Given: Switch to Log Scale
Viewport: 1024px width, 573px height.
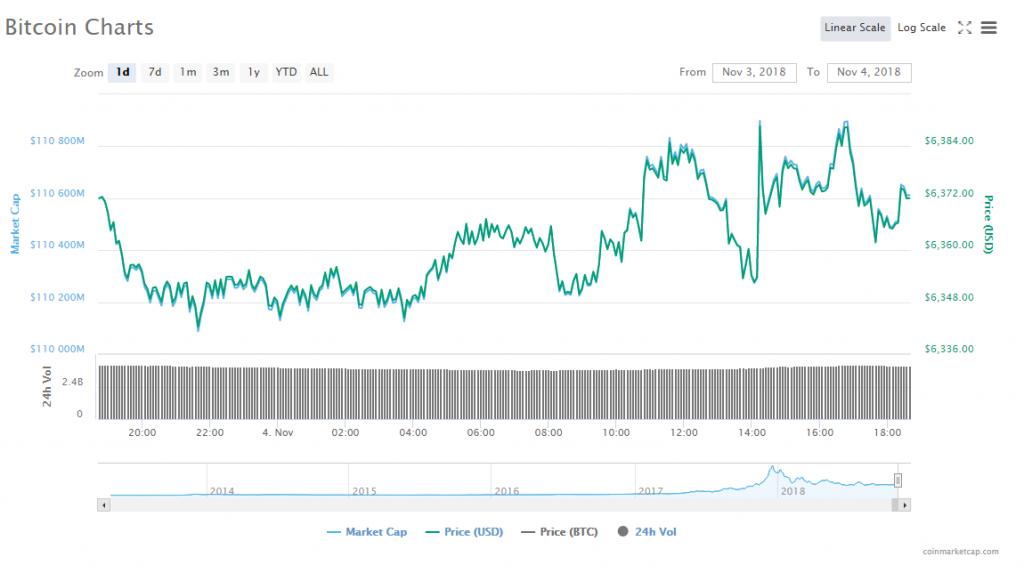Looking at the screenshot, I should 921,28.
